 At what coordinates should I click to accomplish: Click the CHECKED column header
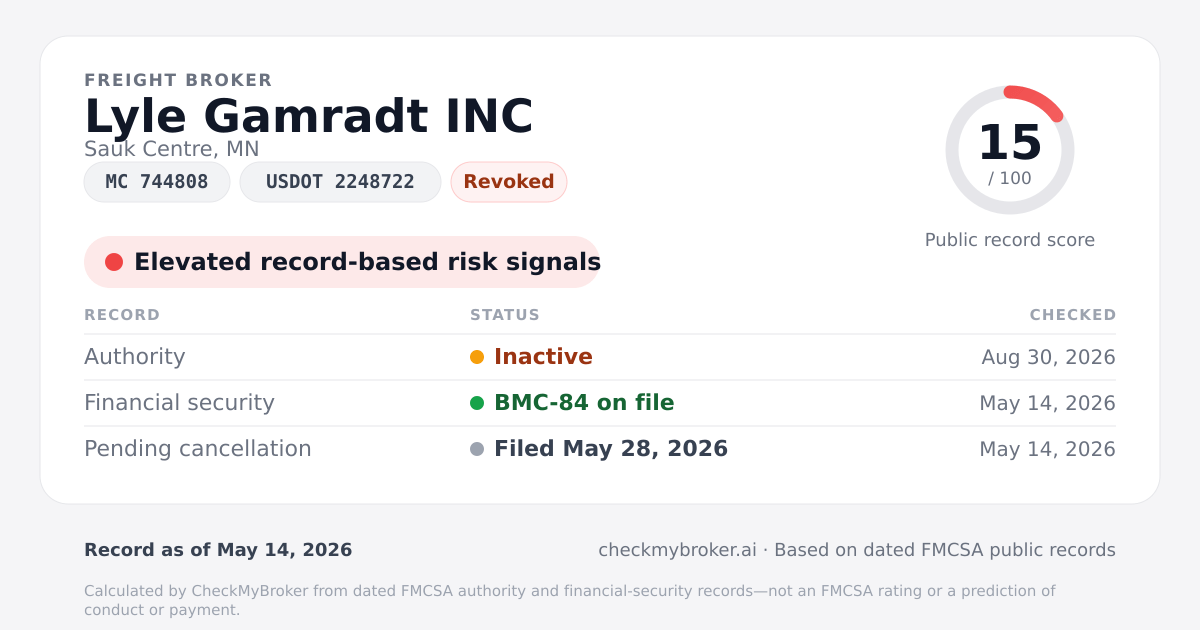coord(1073,315)
